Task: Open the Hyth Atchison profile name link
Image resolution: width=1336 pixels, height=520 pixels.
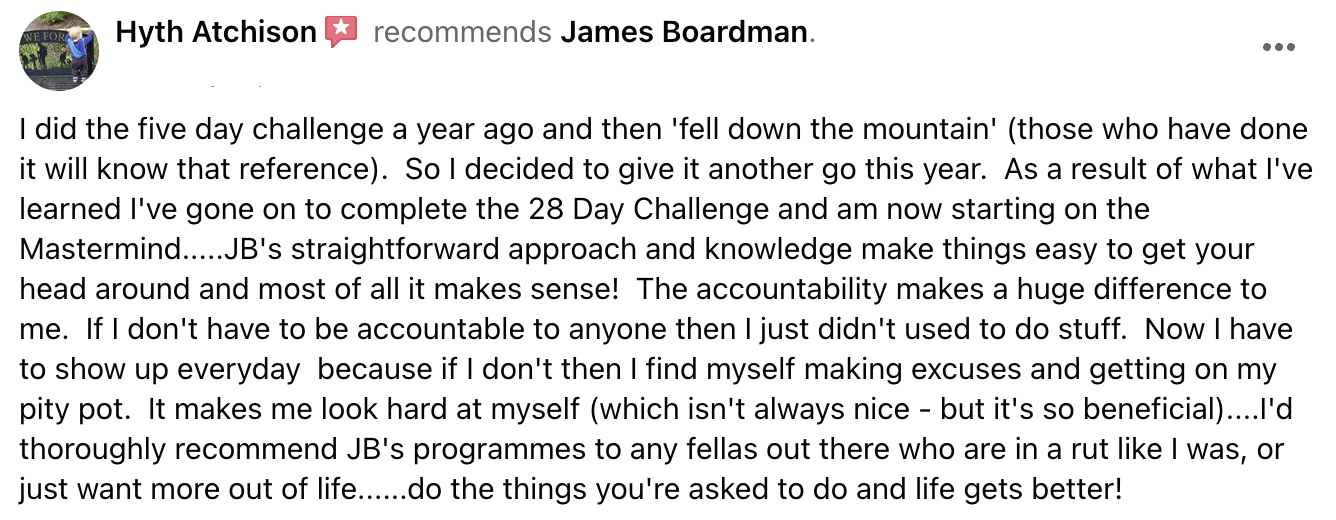Action: point(216,32)
